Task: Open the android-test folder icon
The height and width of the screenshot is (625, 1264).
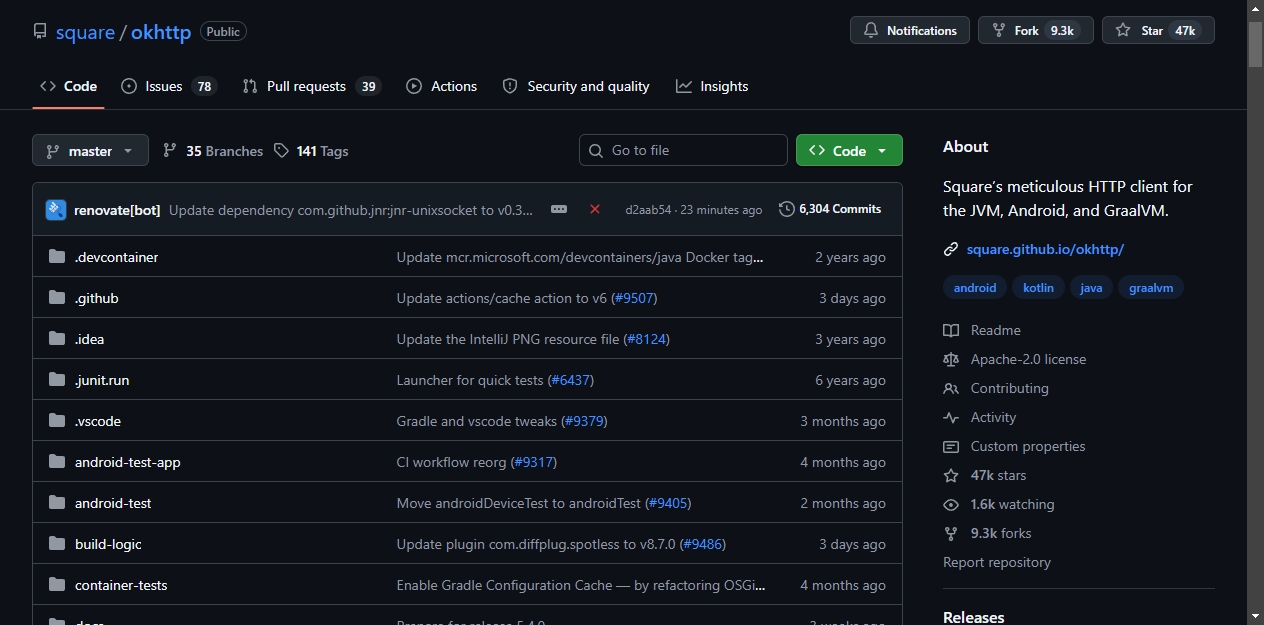Action: coord(57,503)
